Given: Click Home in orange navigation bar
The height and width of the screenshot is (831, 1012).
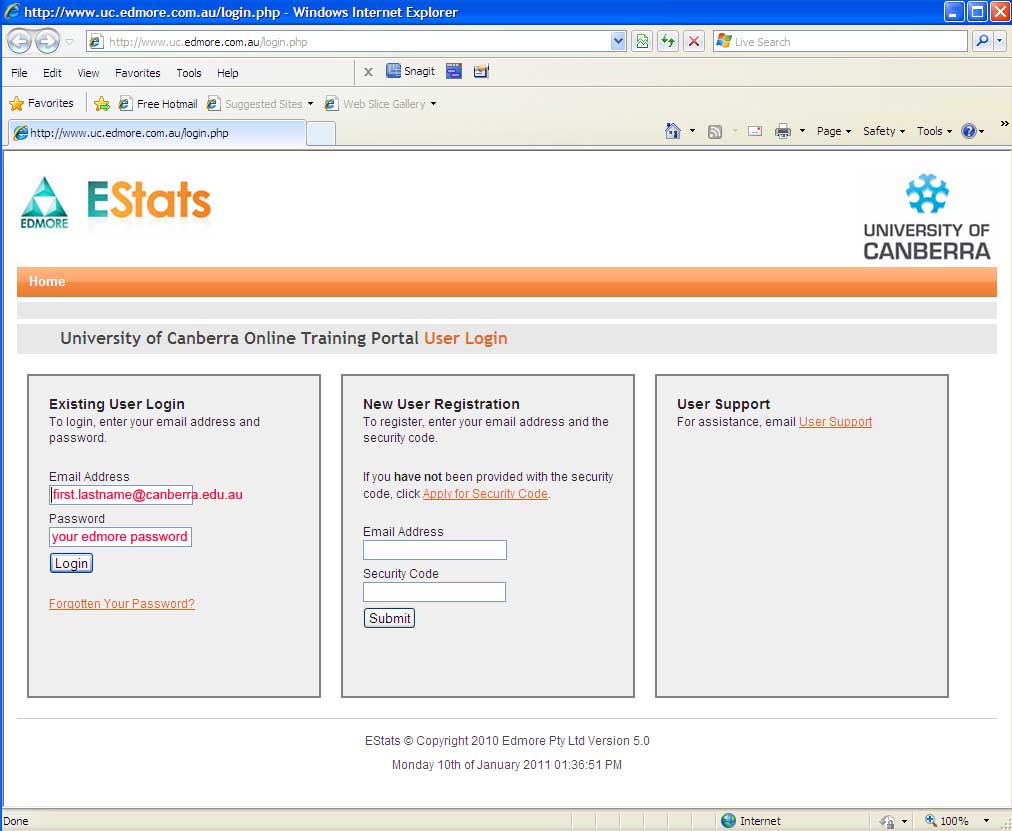Looking at the screenshot, I should (x=47, y=281).
